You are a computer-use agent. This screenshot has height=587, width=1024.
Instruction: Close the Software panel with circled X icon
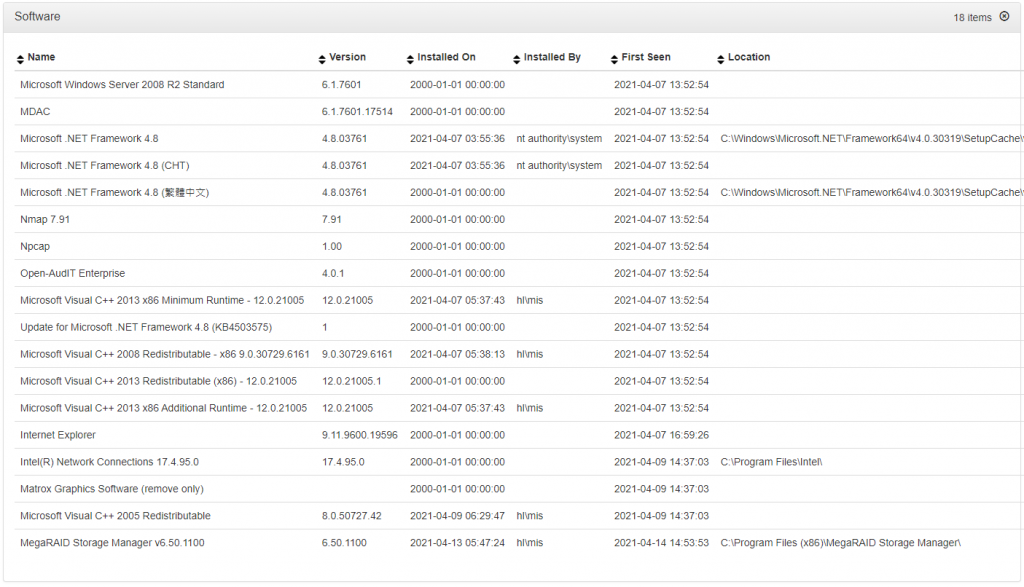click(x=1004, y=16)
